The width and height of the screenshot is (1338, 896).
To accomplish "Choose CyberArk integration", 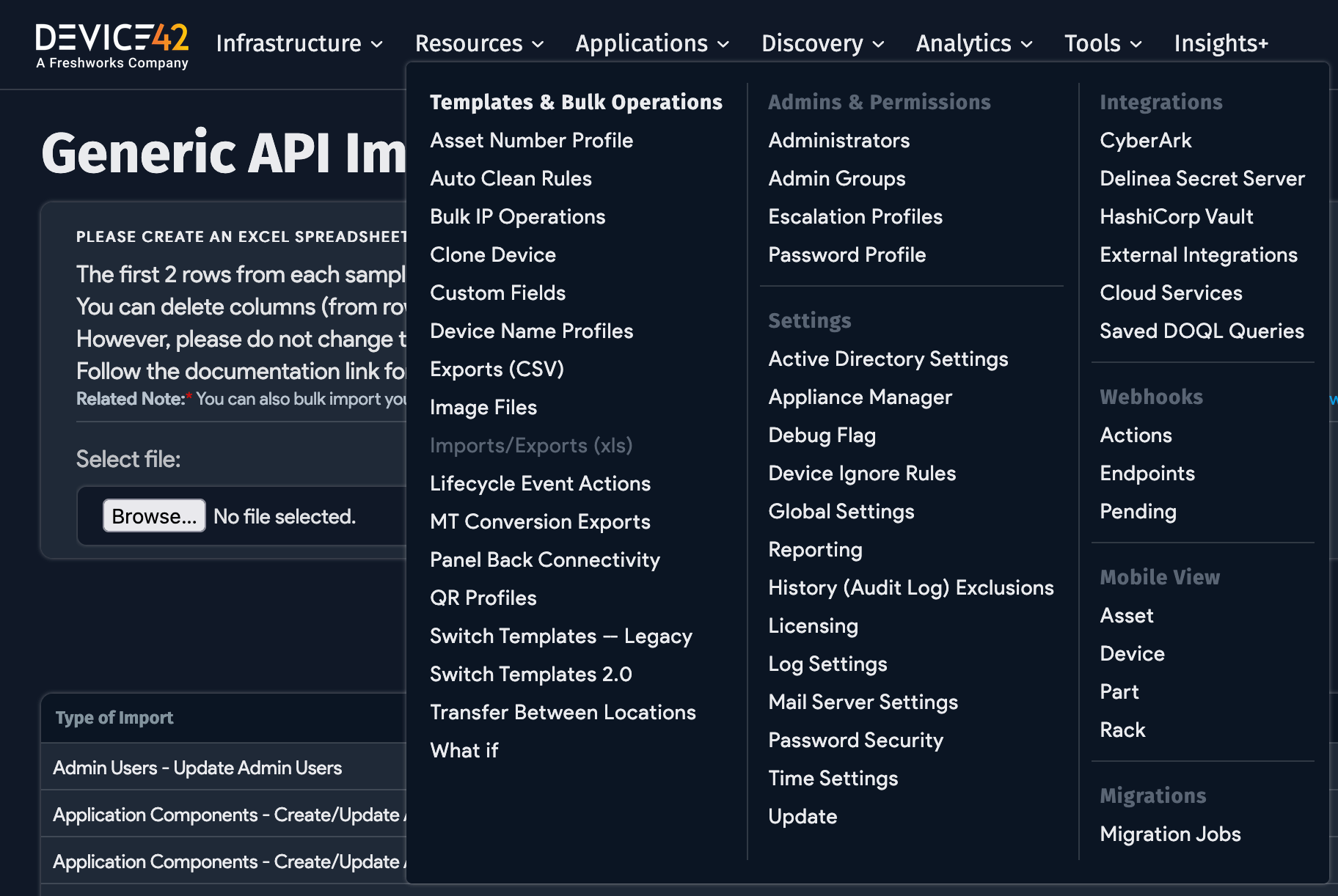I will point(1145,141).
